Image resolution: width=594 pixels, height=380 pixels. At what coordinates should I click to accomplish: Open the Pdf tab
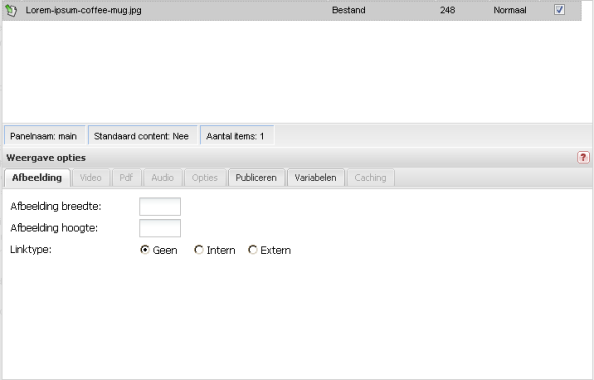pos(126,178)
